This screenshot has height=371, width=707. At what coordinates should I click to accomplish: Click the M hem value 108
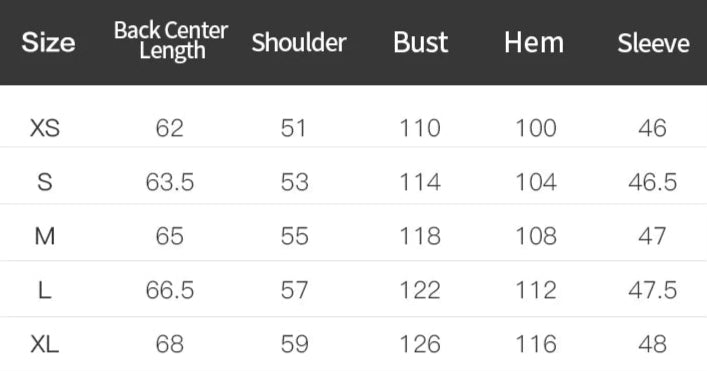tap(536, 236)
